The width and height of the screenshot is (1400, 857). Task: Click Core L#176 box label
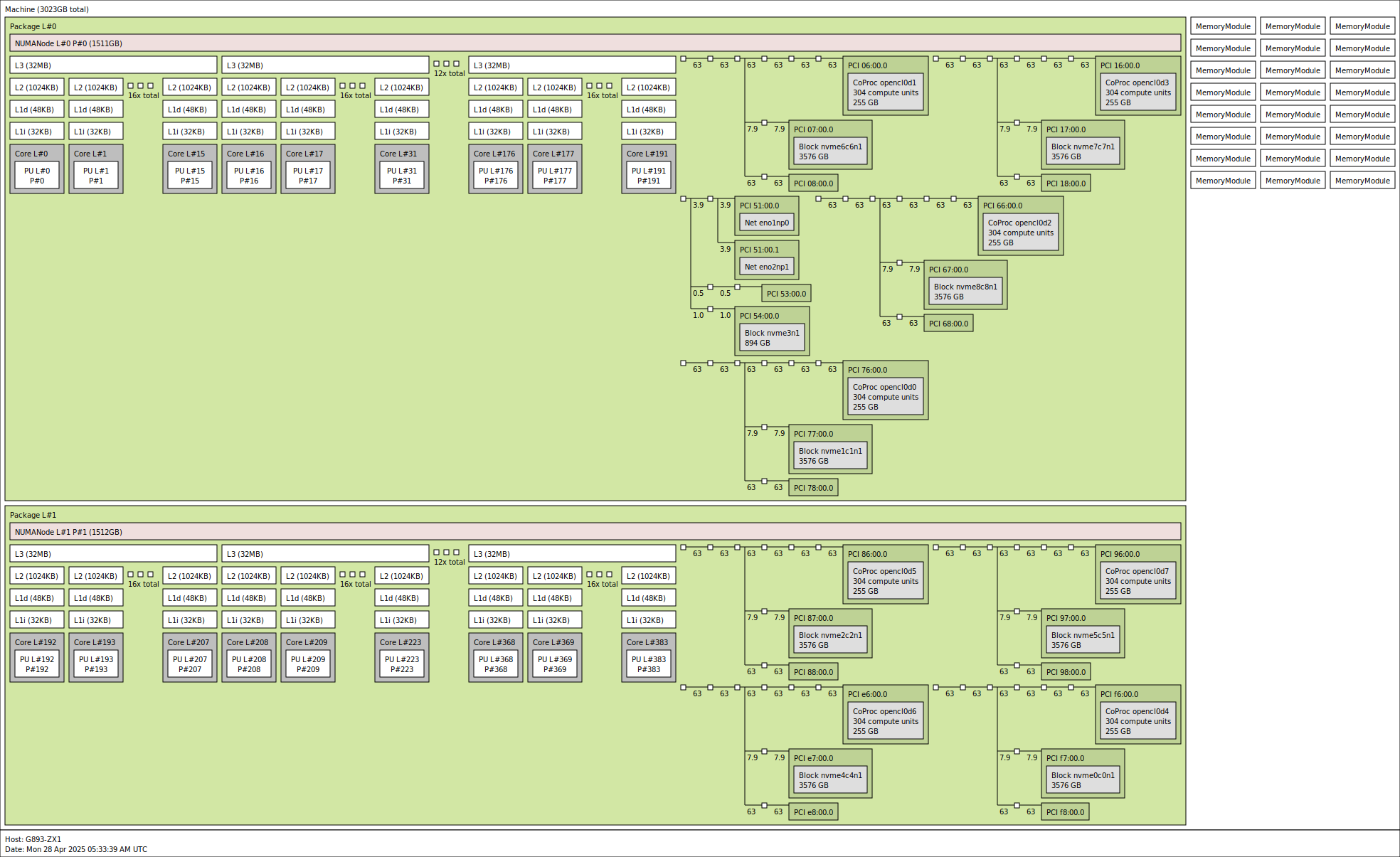coord(494,154)
